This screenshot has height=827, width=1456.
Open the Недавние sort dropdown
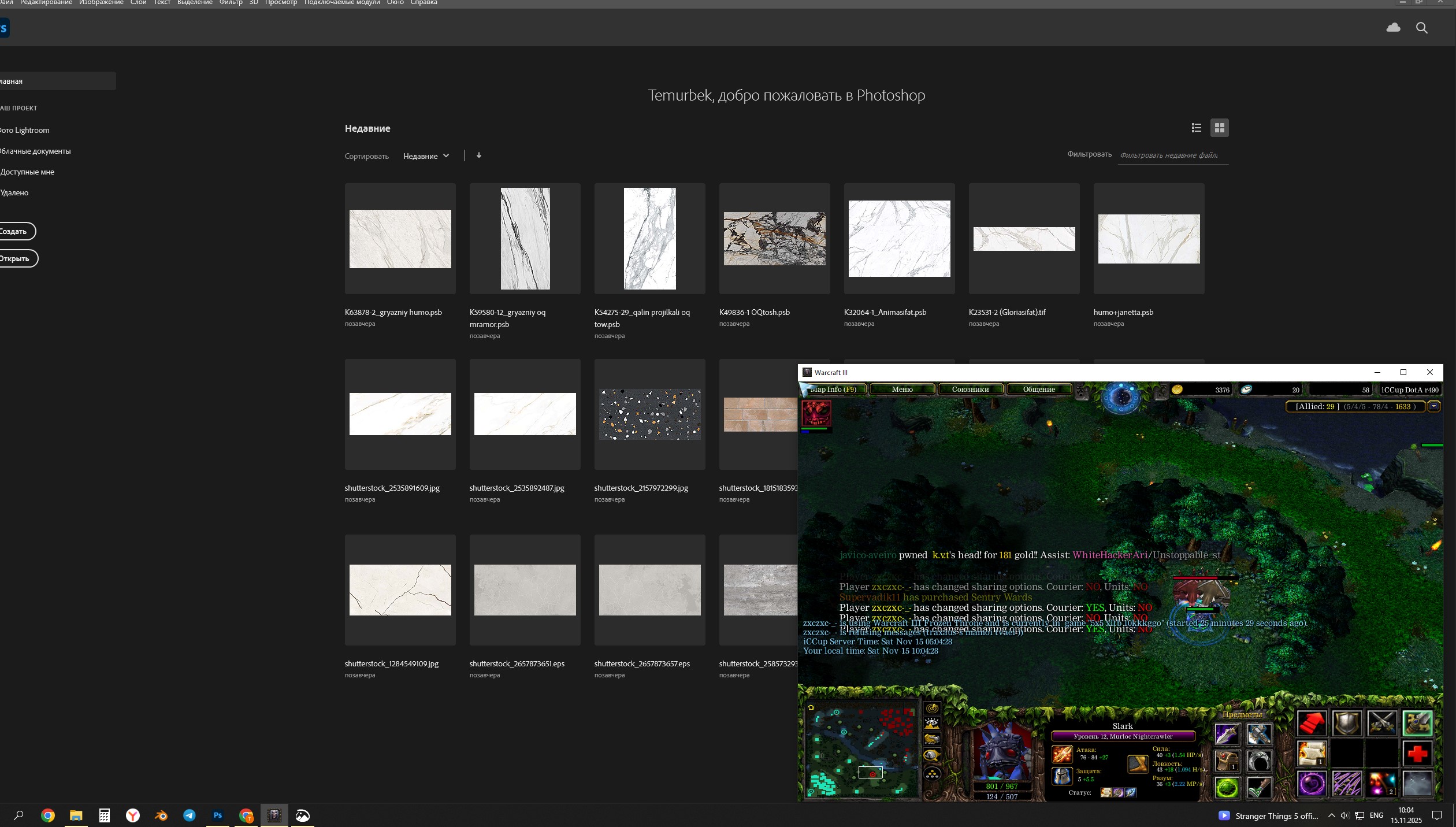click(426, 156)
